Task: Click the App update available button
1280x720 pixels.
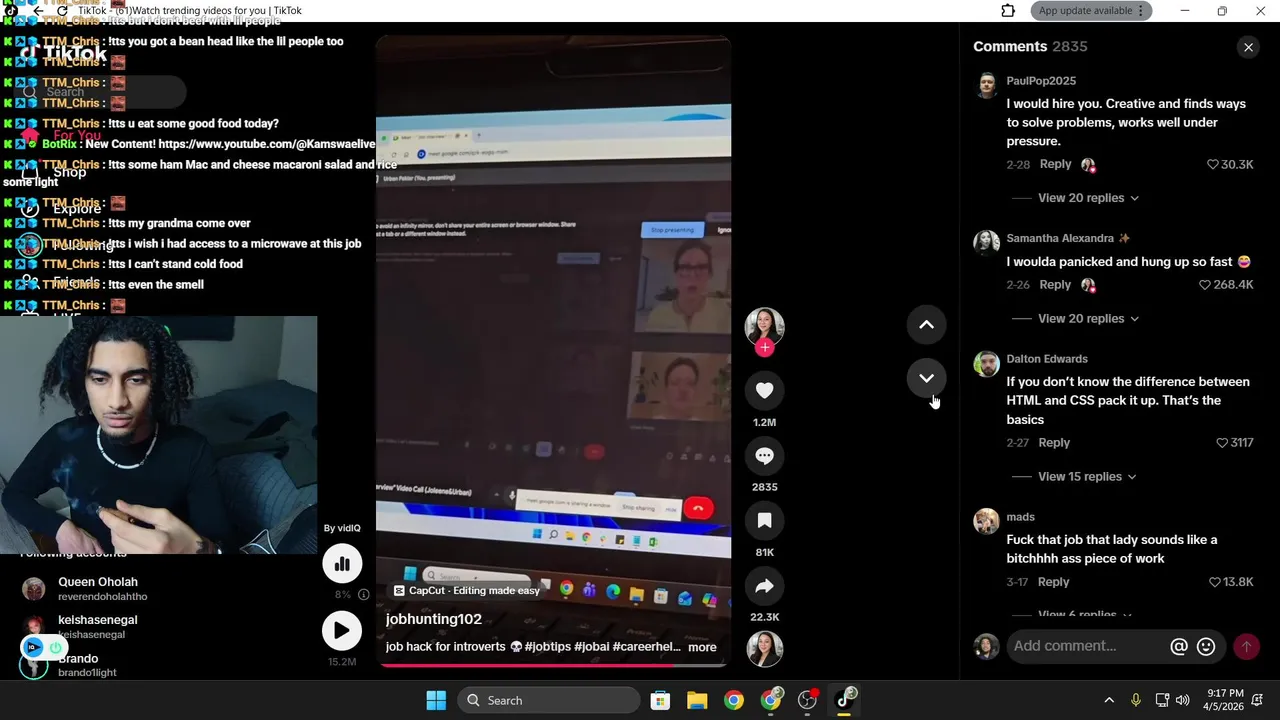Action: pyautogui.click(x=1090, y=11)
